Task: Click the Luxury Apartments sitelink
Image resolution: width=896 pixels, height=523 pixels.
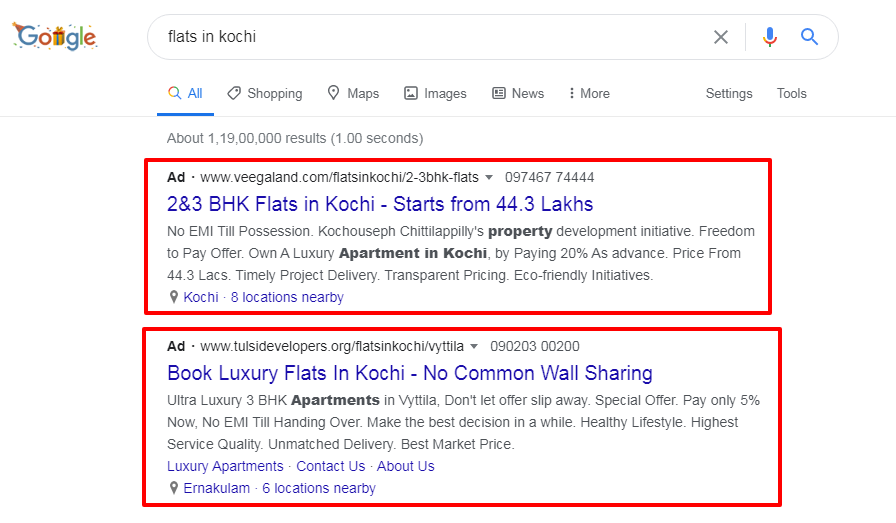Action: 225,466
